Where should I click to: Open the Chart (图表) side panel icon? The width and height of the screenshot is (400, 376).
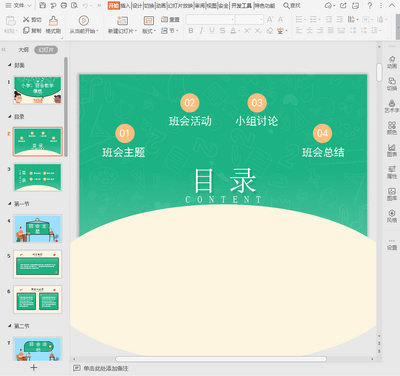tap(392, 150)
